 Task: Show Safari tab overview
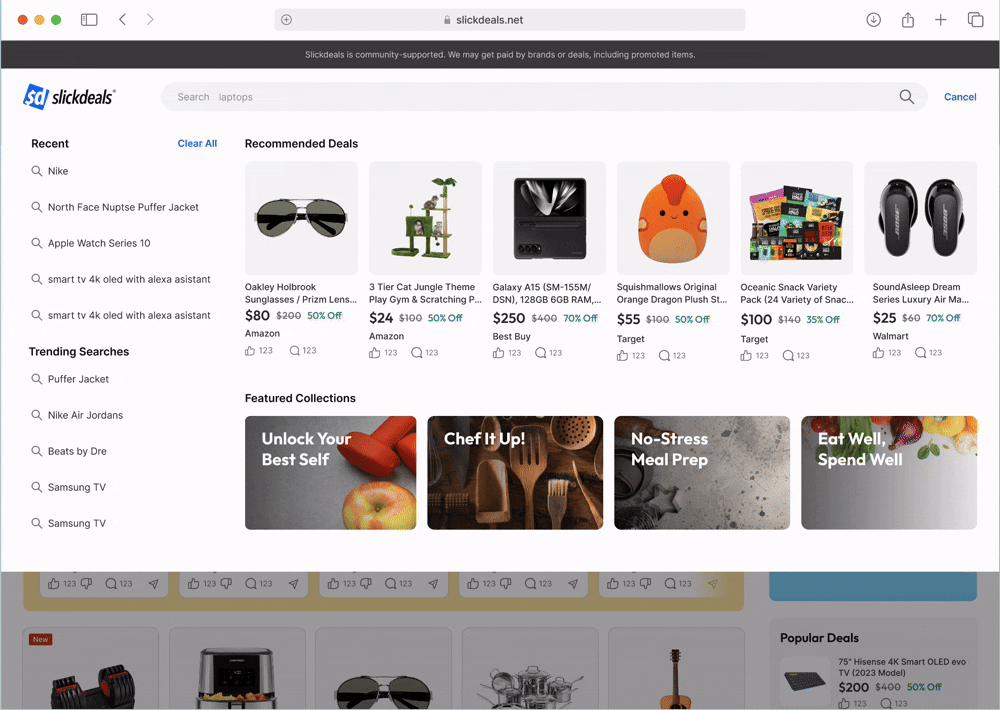pos(975,20)
